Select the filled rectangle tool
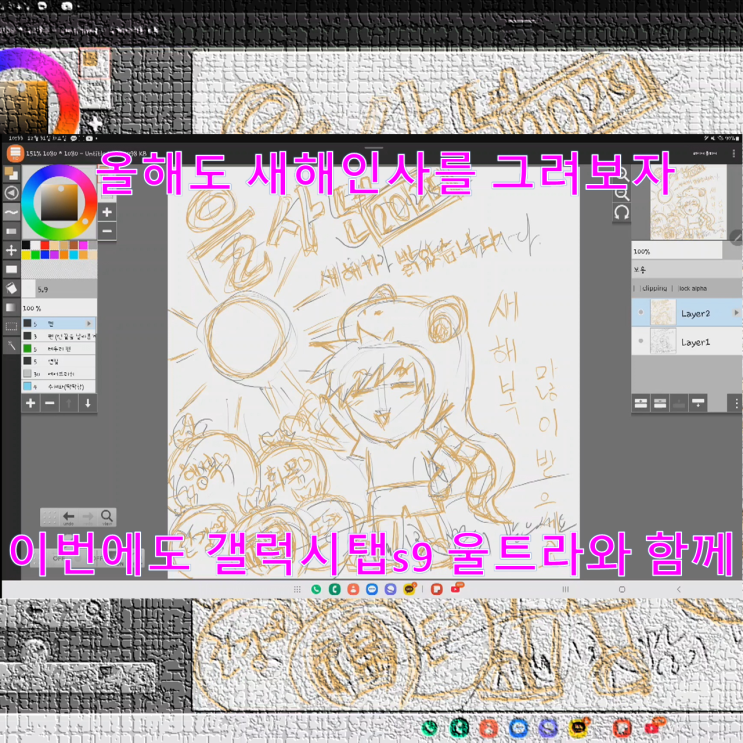Viewport: 743px width, 743px height. point(11,269)
